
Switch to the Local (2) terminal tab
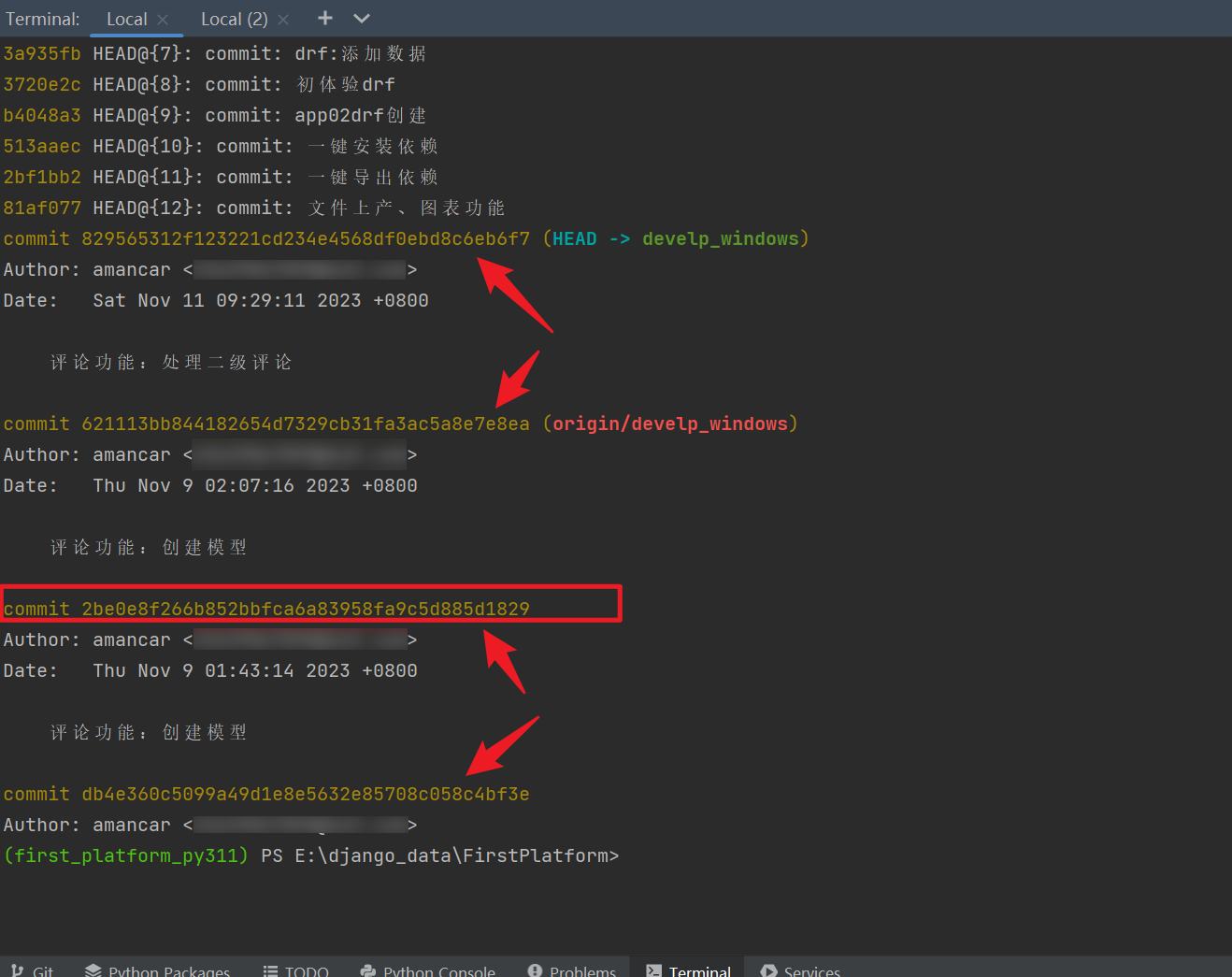[x=235, y=19]
